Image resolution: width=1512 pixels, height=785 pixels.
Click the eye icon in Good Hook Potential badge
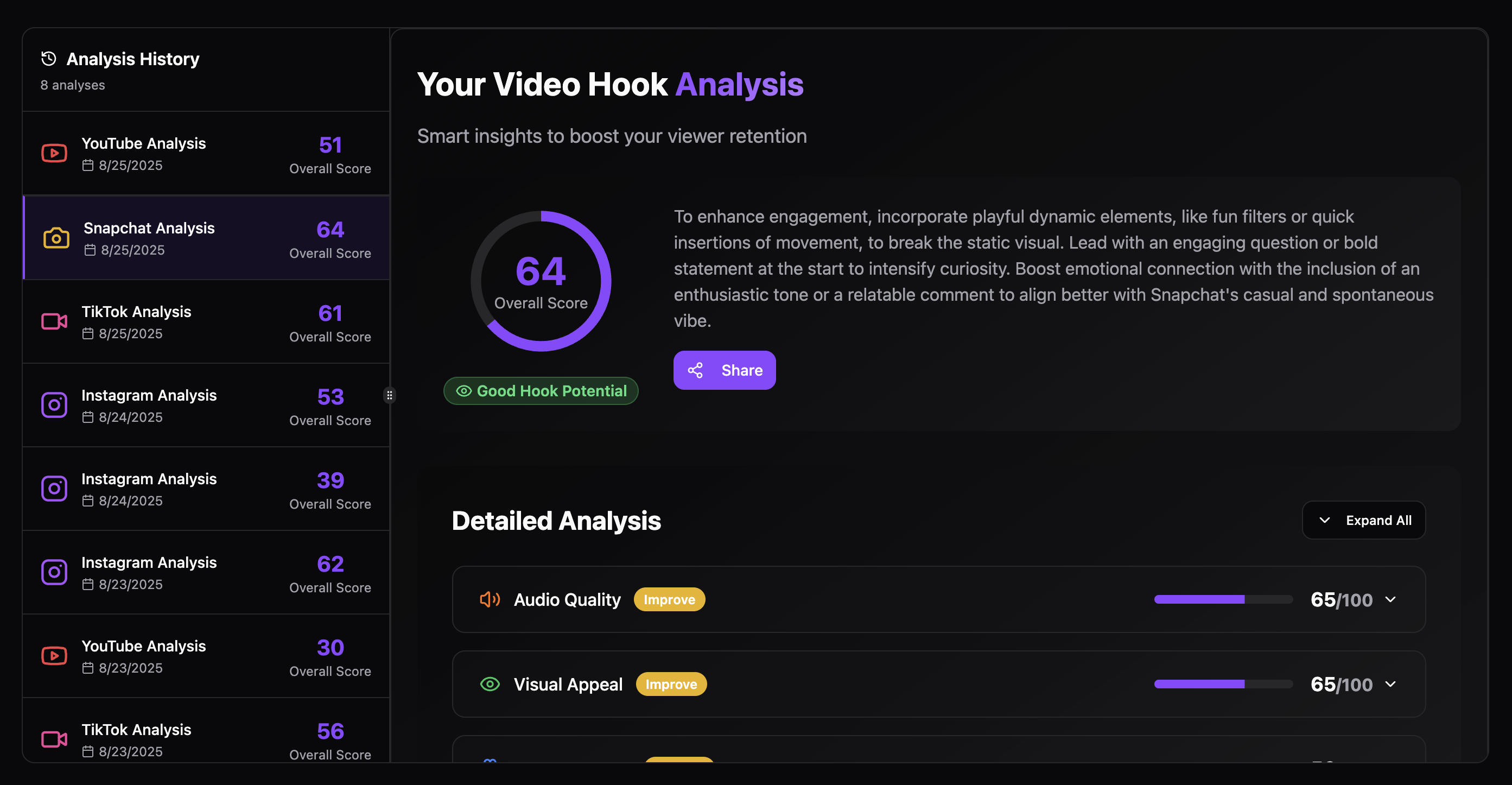[463, 391]
